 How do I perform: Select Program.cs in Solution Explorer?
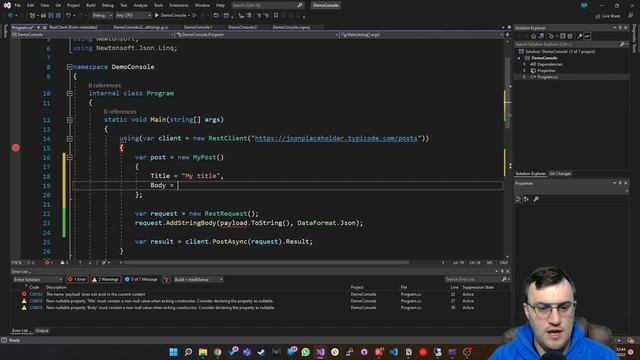[x=547, y=77]
